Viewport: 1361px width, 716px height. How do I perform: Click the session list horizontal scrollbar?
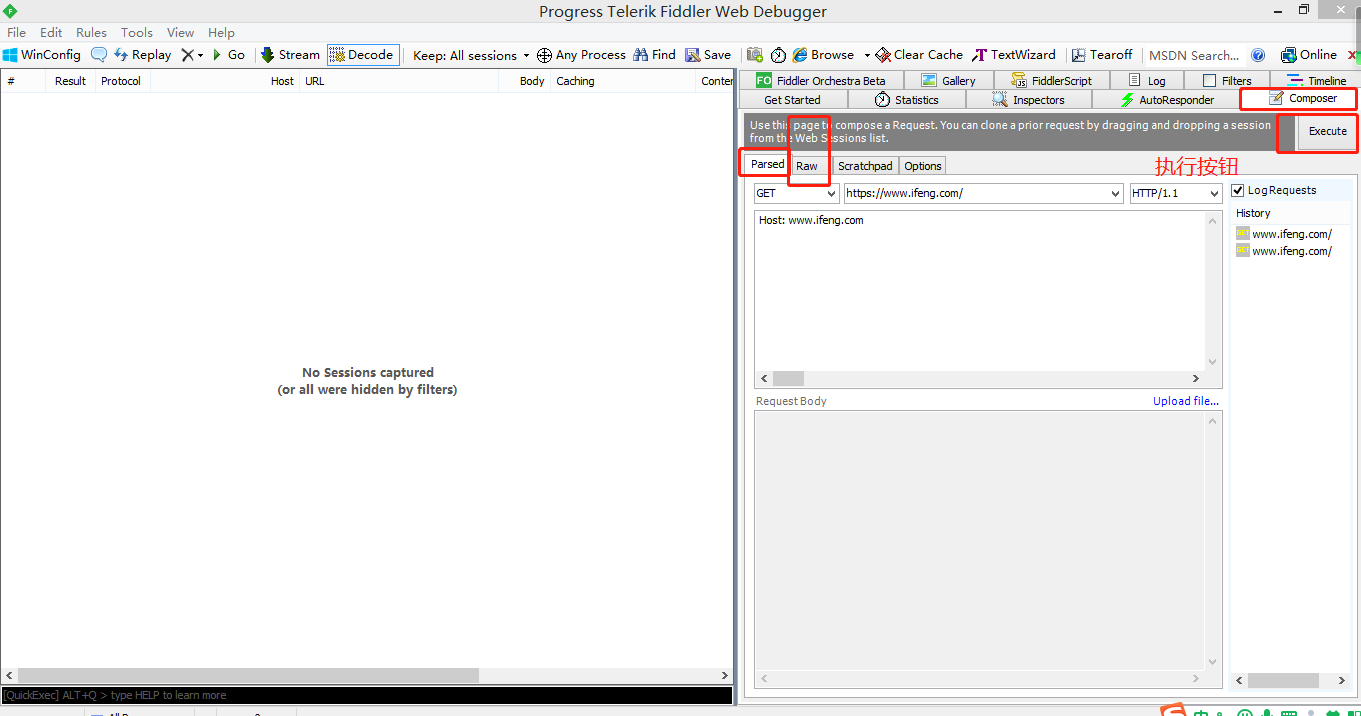(x=366, y=676)
